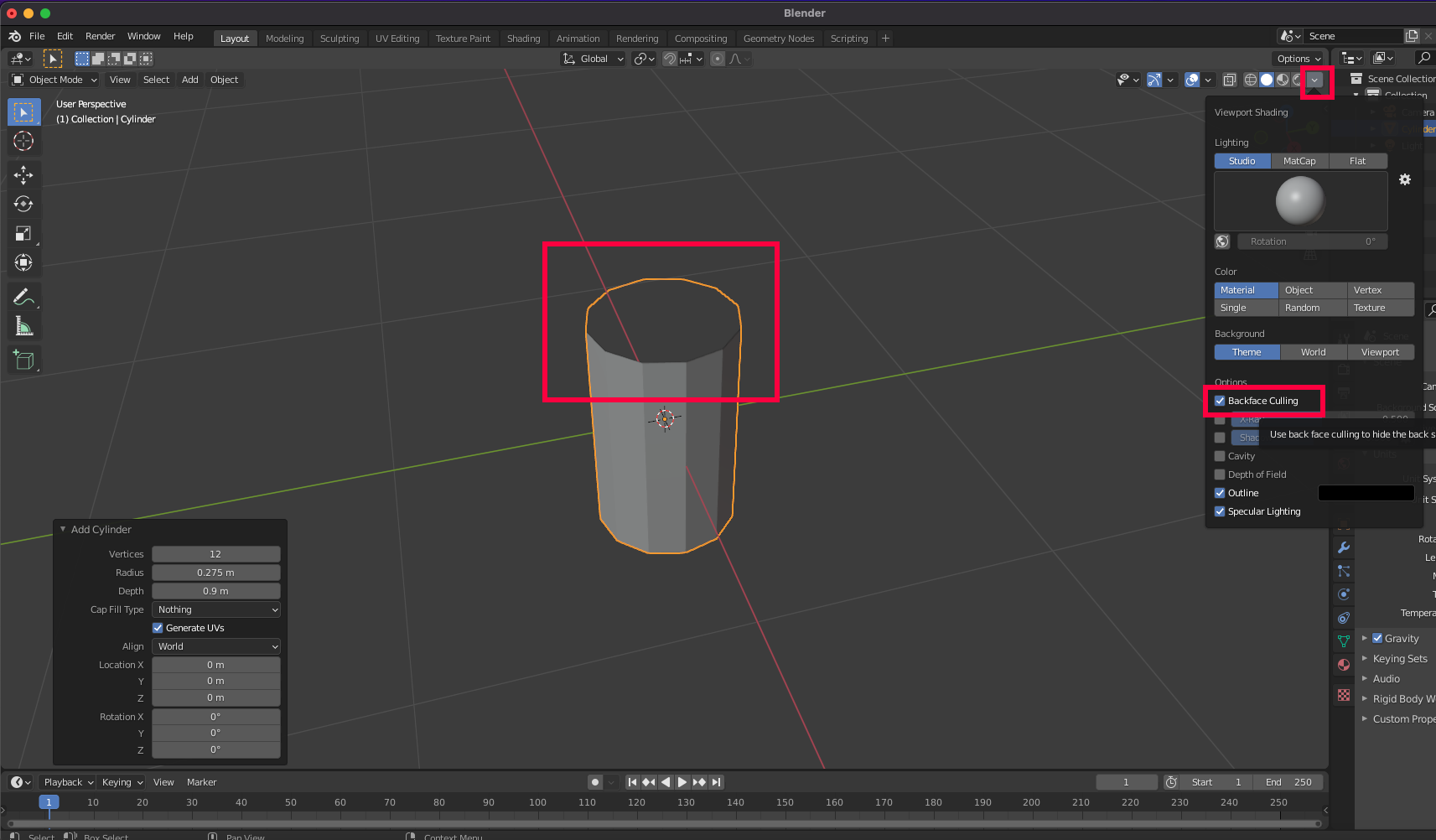The image size is (1436, 840).
Task: Switch to the Modeling workspace tab
Action: tap(285, 39)
